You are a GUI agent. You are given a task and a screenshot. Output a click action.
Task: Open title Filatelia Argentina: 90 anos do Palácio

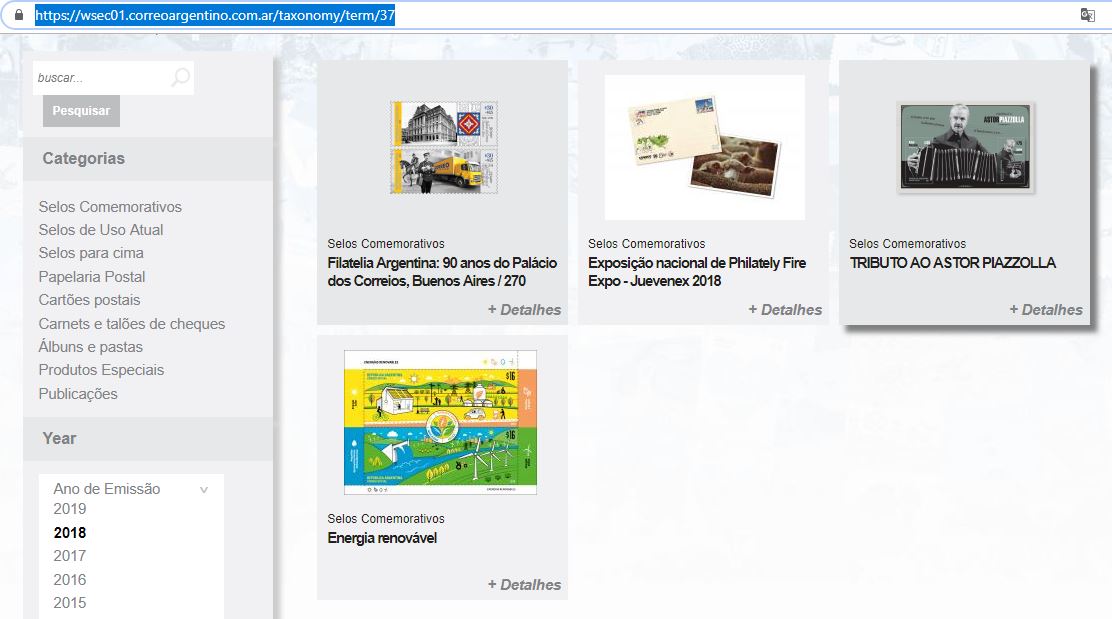click(x=442, y=272)
